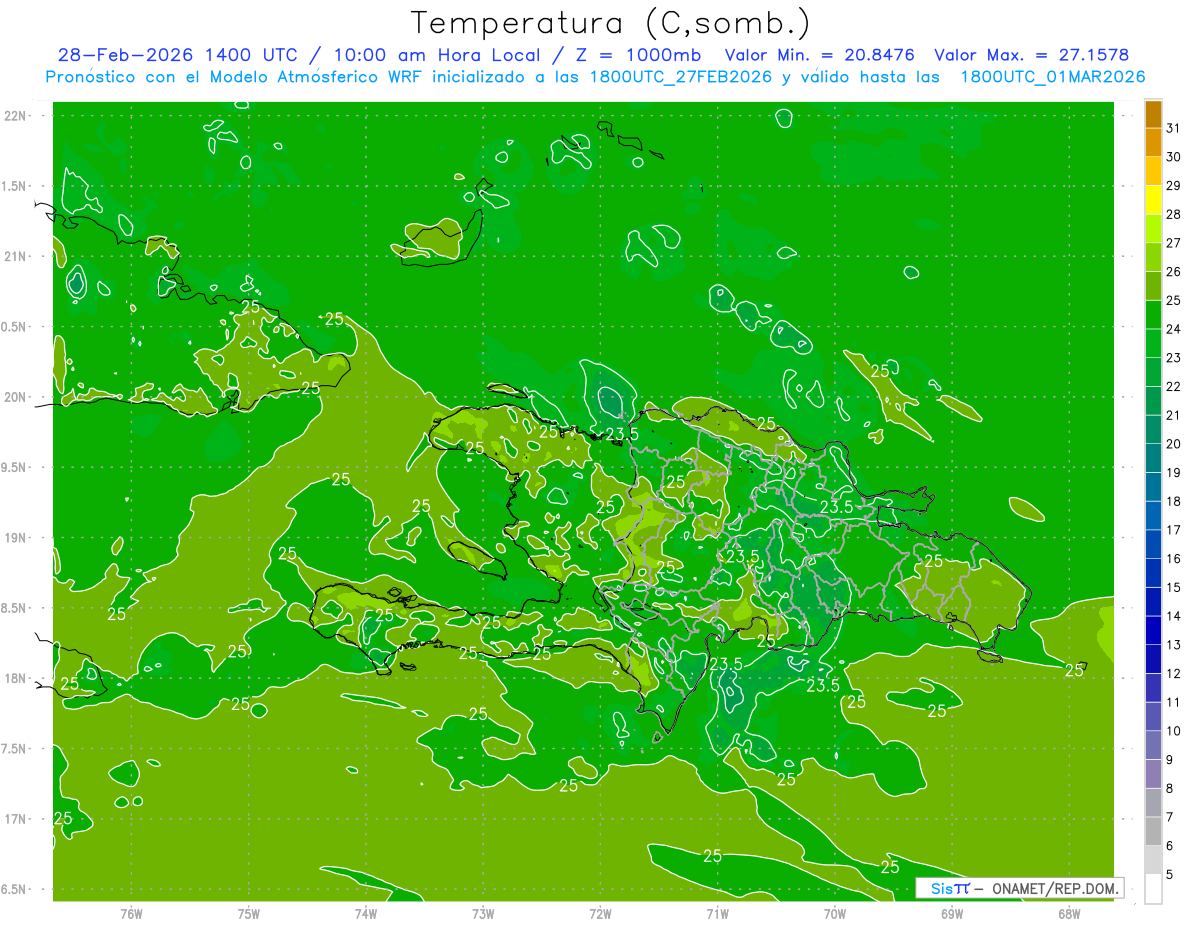Click the 18N latitude axis label
Screen dimensions: 1200x927
(15, 678)
